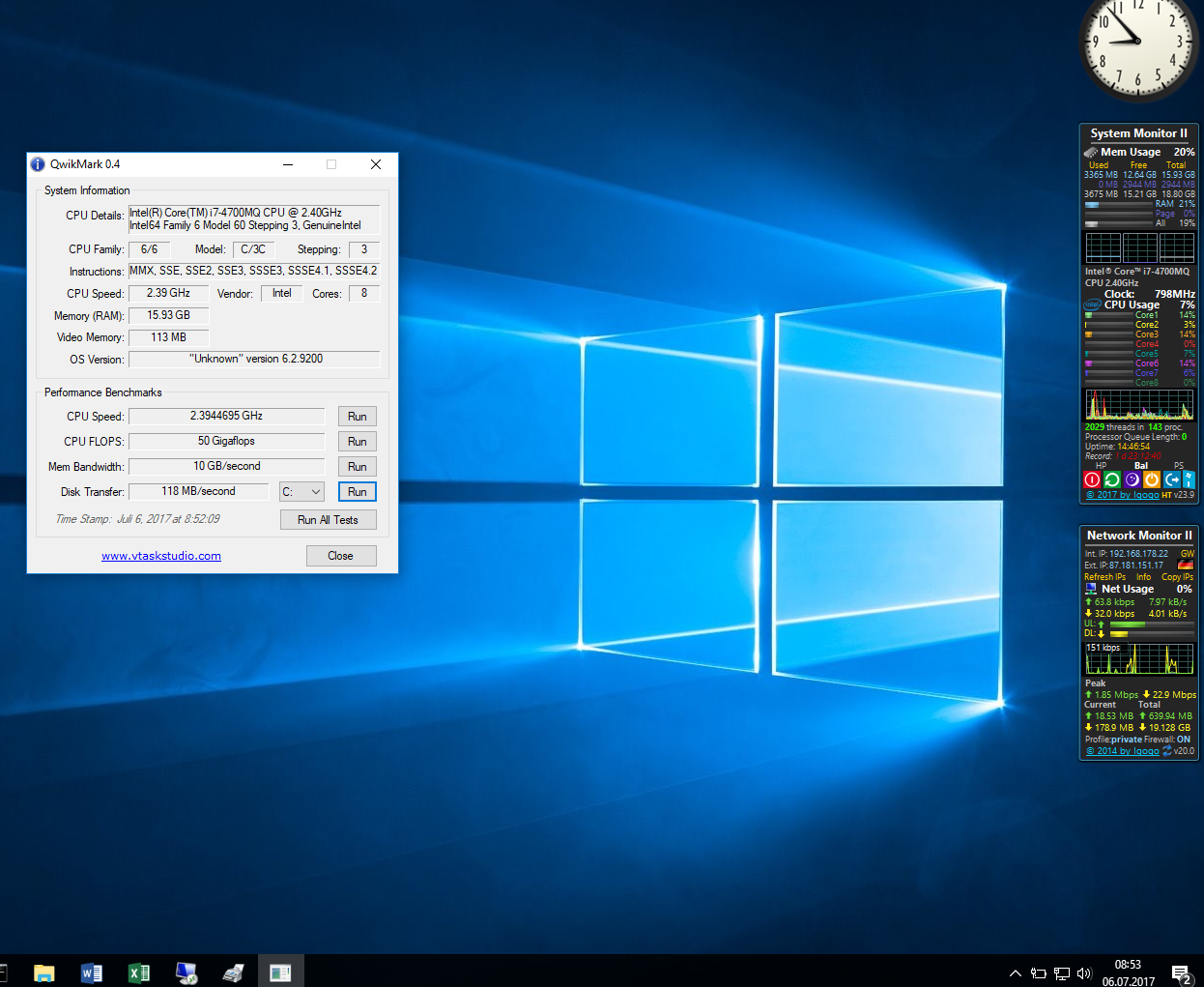Click the CPU usage history graph
This screenshot has width=1204, height=987.
pyautogui.click(x=1139, y=405)
